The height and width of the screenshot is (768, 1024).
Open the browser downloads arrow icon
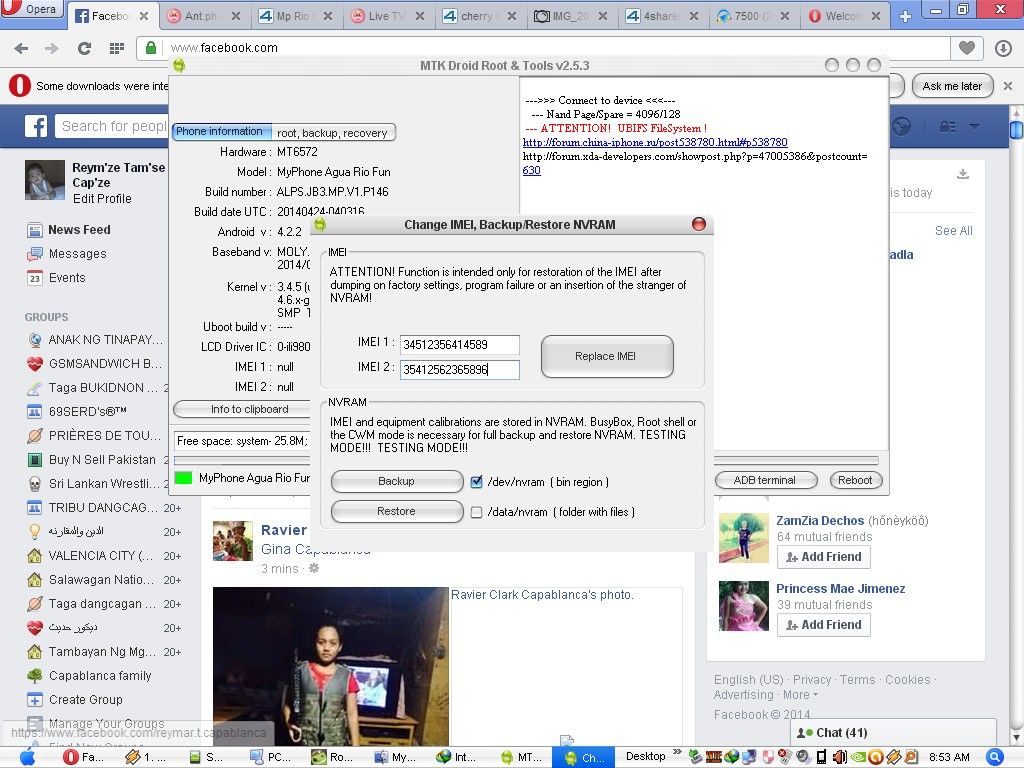pyautogui.click(x=1004, y=48)
